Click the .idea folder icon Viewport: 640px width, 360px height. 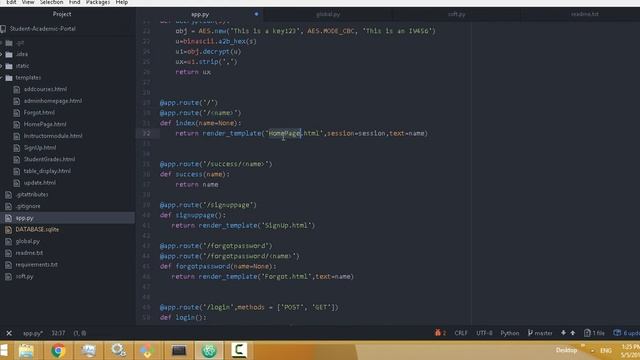9,54
